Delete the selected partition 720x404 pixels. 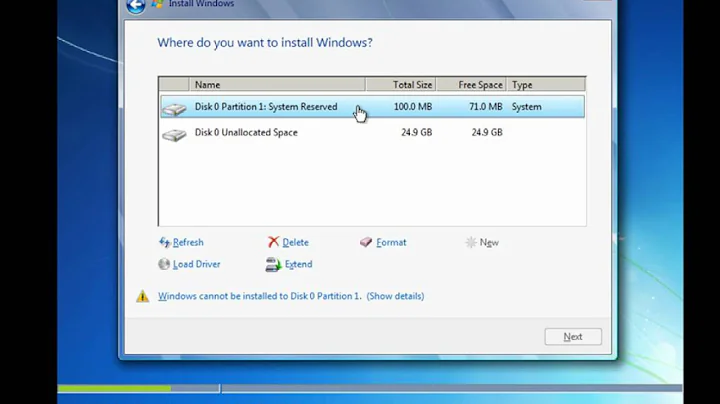(x=295, y=242)
